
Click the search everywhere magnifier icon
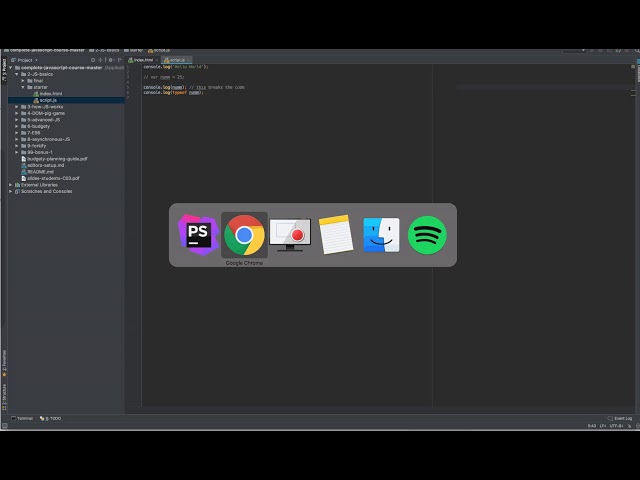pyautogui.click(x=637, y=51)
